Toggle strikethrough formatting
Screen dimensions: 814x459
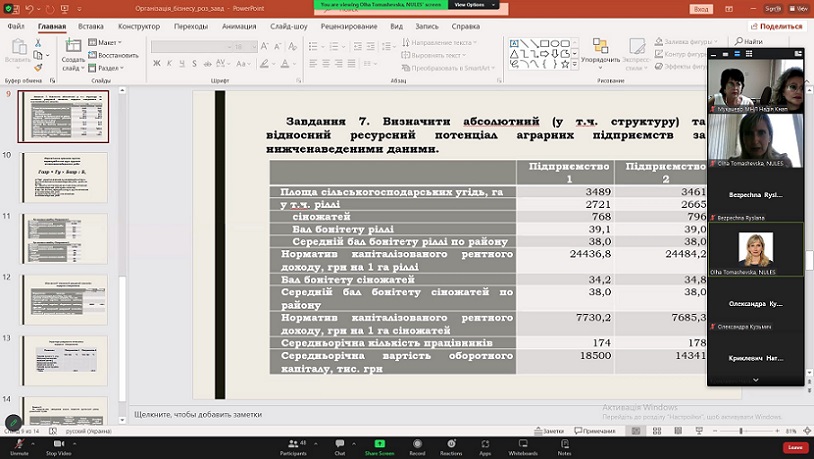pos(207,63)
